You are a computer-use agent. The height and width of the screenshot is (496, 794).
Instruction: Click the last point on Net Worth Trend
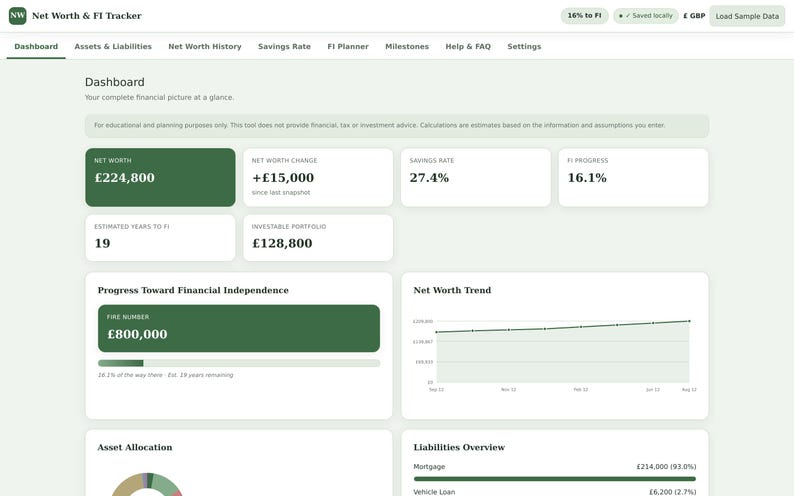[689, 321]
